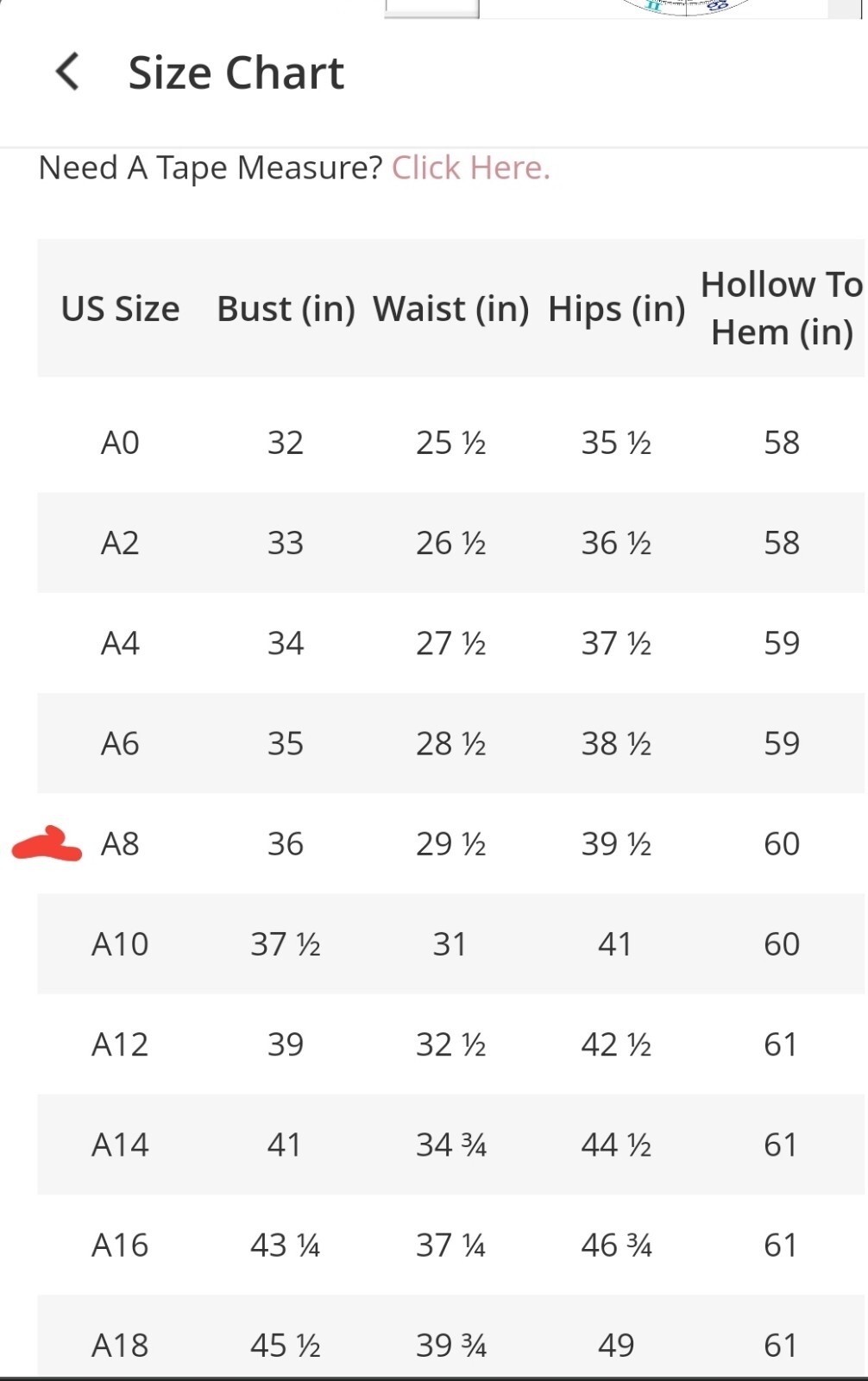Select the US Size column header
The height and width of the screenshot is (1381, 868).
(120, 309)
